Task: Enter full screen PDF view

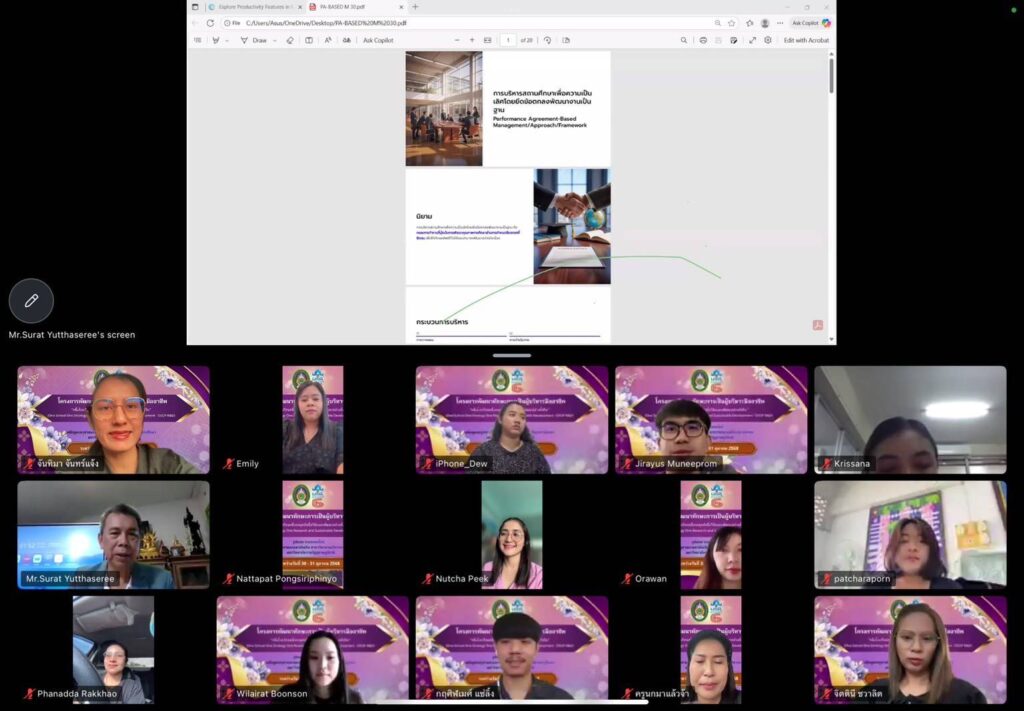Action: (752, 41)
